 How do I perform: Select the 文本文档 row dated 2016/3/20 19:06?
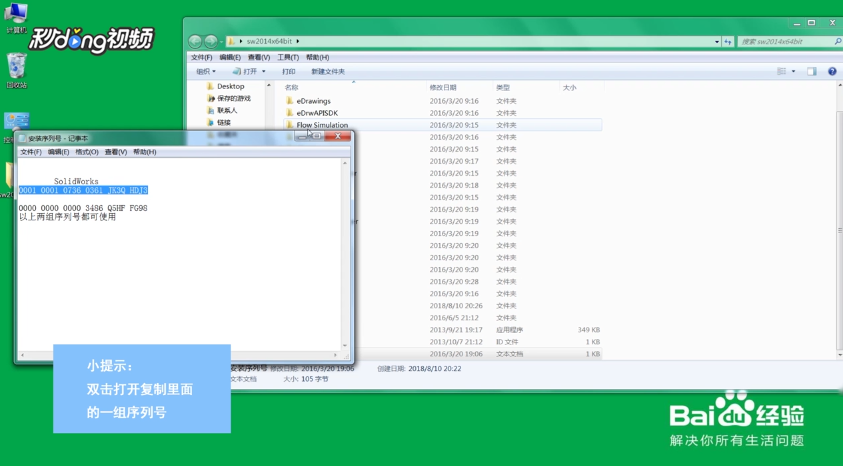pyautogui.click(x=478, y=354)
